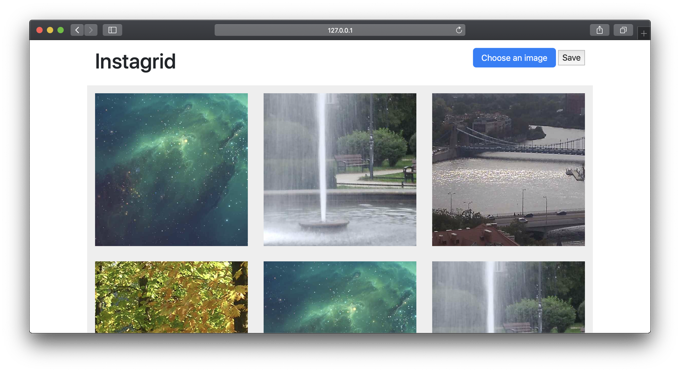Click the Instagrid heading
This screenshot has width=680, height=372.
[135, 61]
